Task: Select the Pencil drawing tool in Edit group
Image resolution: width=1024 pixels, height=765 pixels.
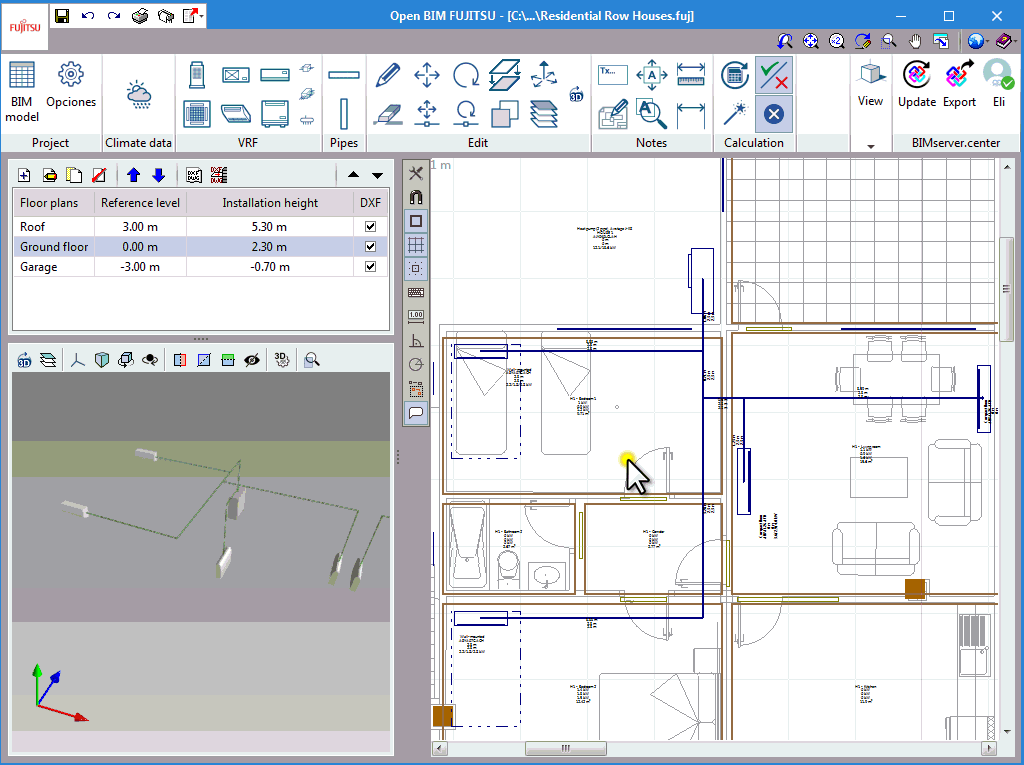Action: 388,75
